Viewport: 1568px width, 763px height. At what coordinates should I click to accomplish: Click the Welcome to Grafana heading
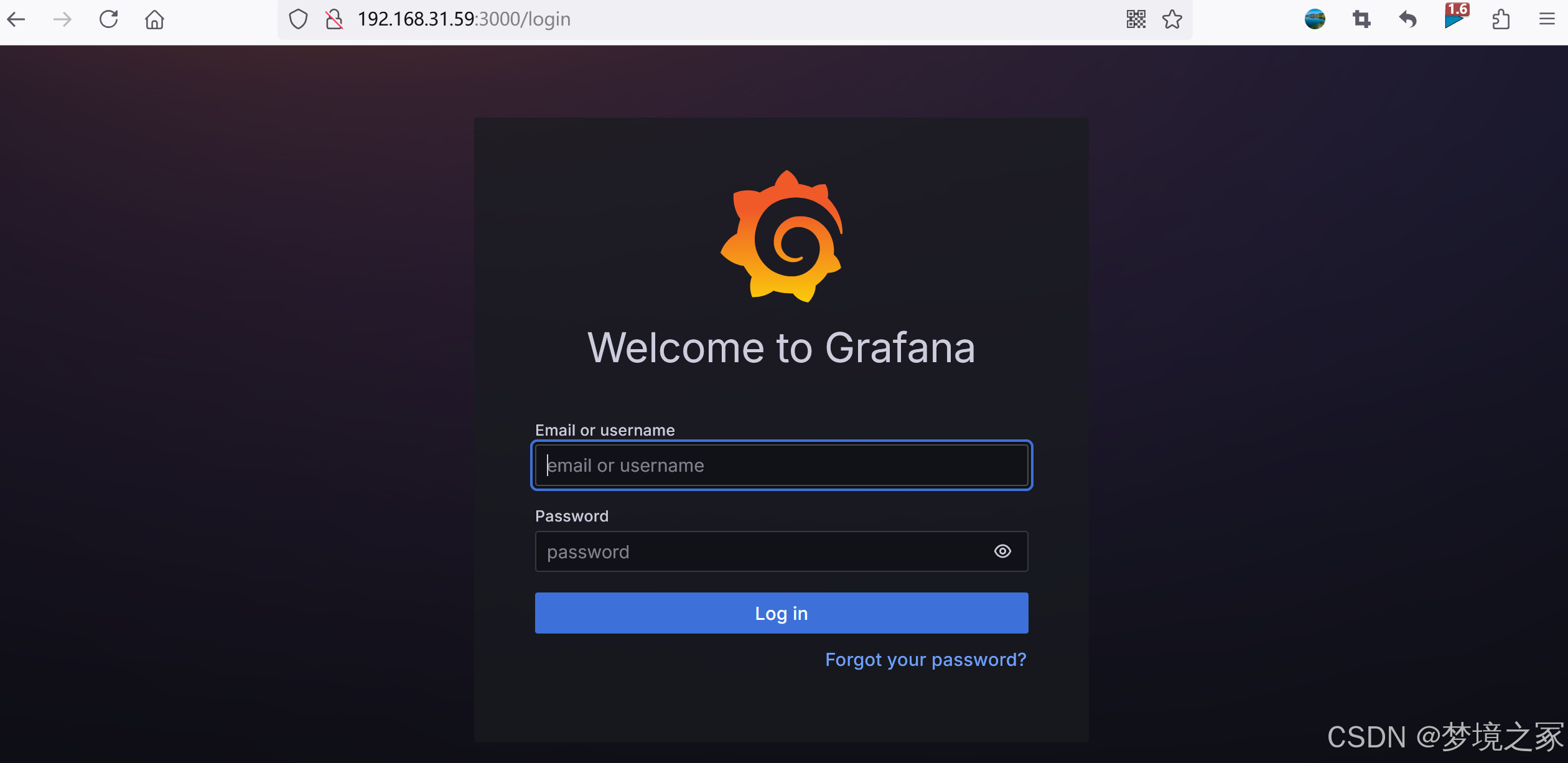(782, 347)
